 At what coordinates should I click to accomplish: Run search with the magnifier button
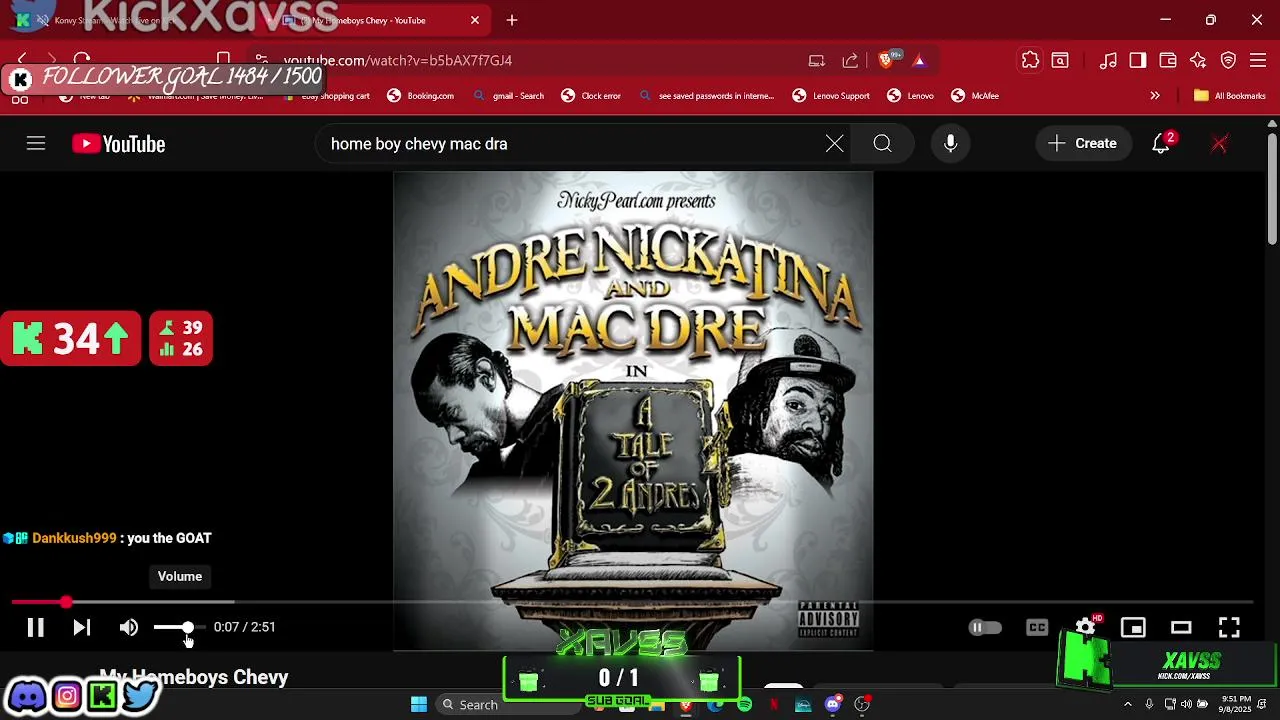(882, 144)
